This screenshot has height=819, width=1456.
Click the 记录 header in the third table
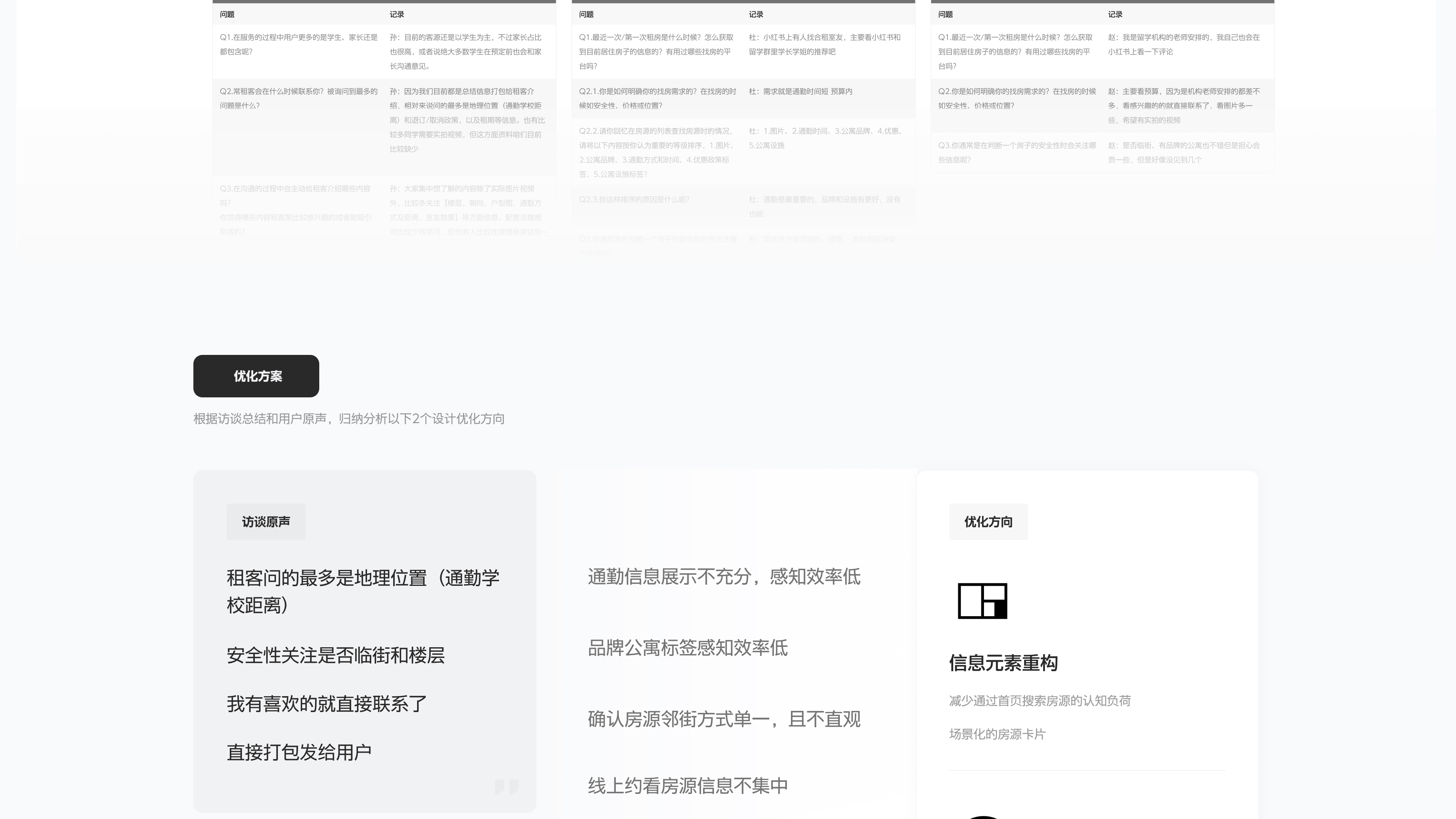click(1115, 14)
